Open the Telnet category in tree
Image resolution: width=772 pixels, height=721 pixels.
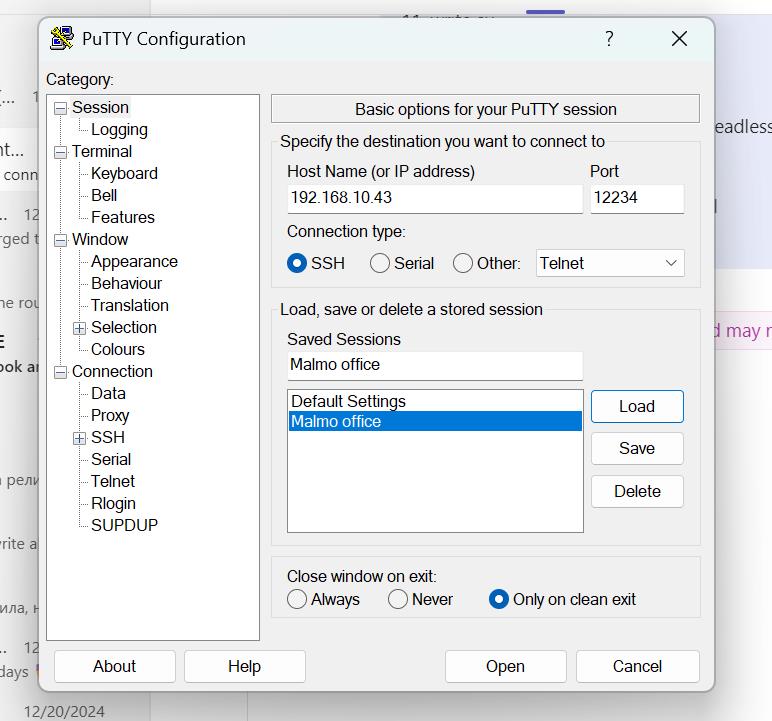pyautogui.click(x=113, y=482)
